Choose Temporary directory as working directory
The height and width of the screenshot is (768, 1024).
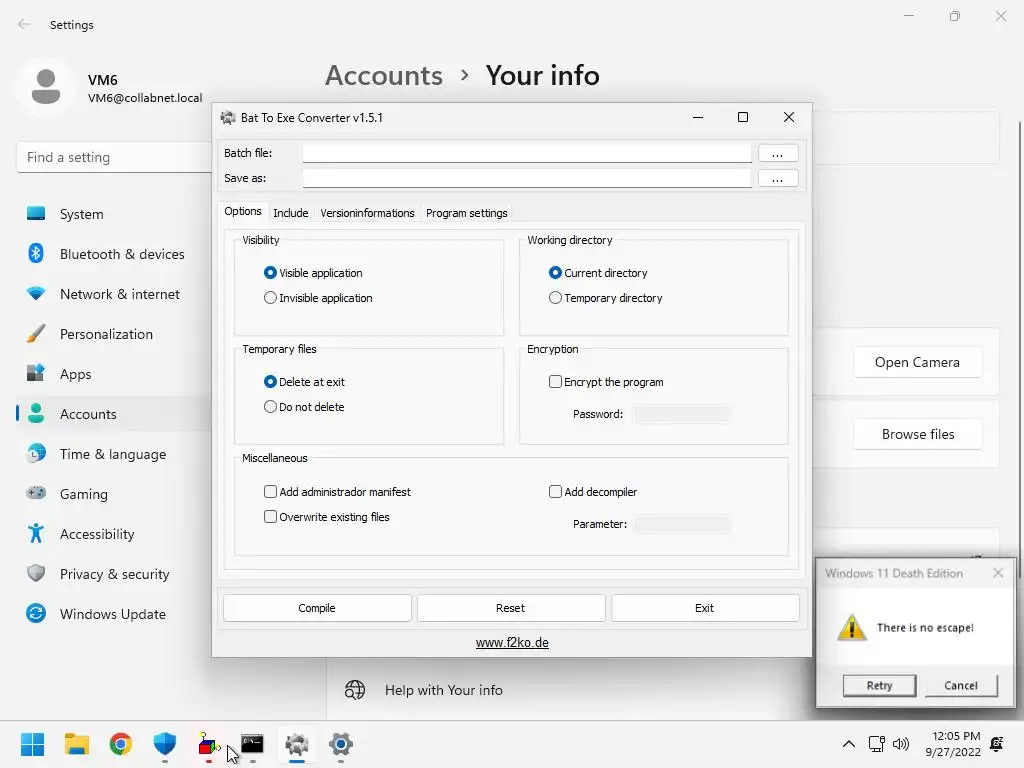(x=555, y=297)
